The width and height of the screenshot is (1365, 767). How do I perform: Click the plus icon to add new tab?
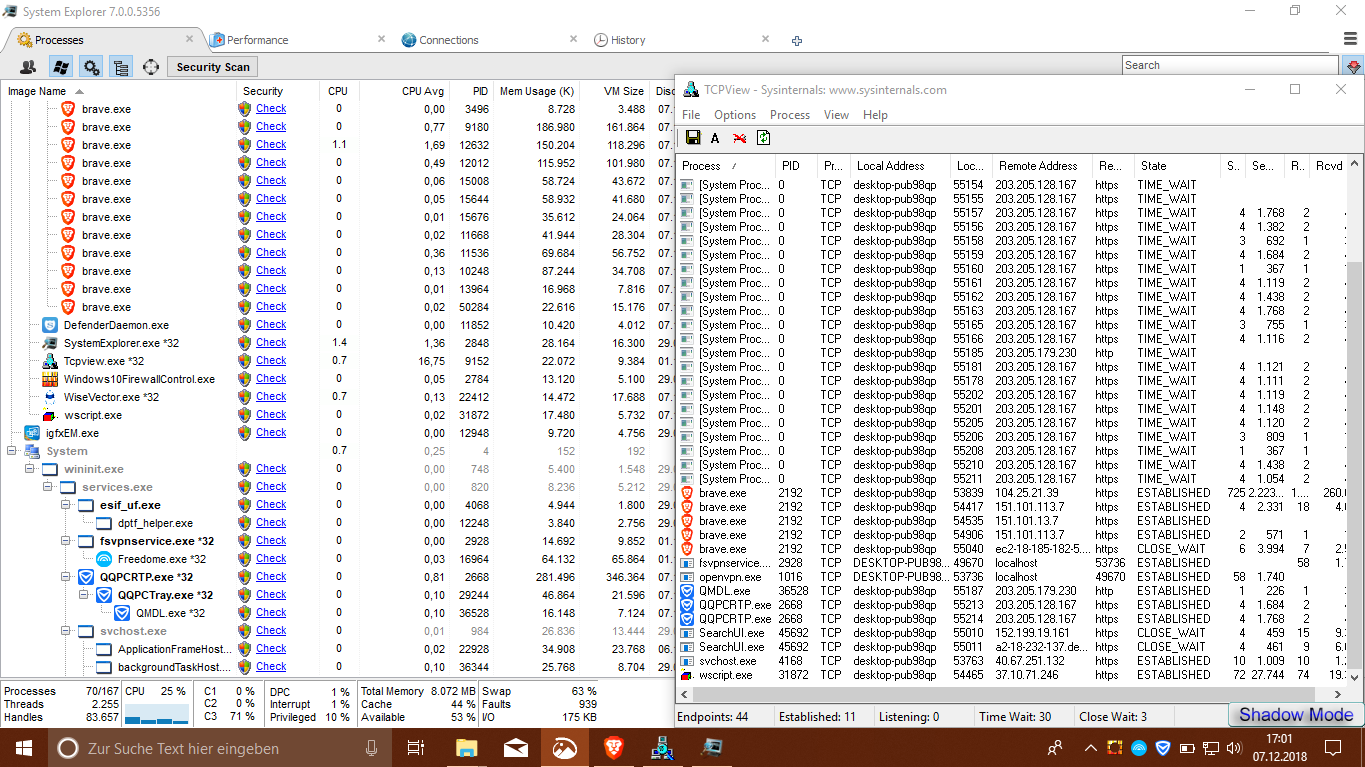(x=797, y=41)
